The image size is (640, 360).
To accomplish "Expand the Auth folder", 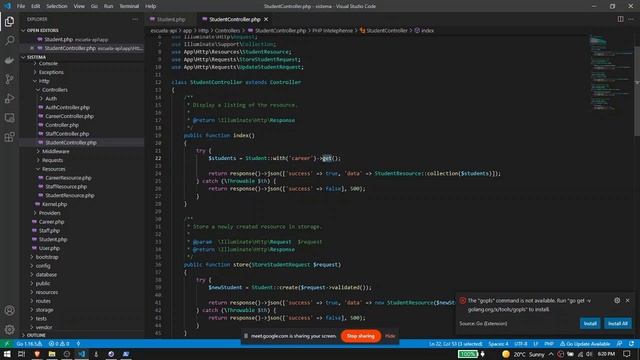I will pos(51,99).
